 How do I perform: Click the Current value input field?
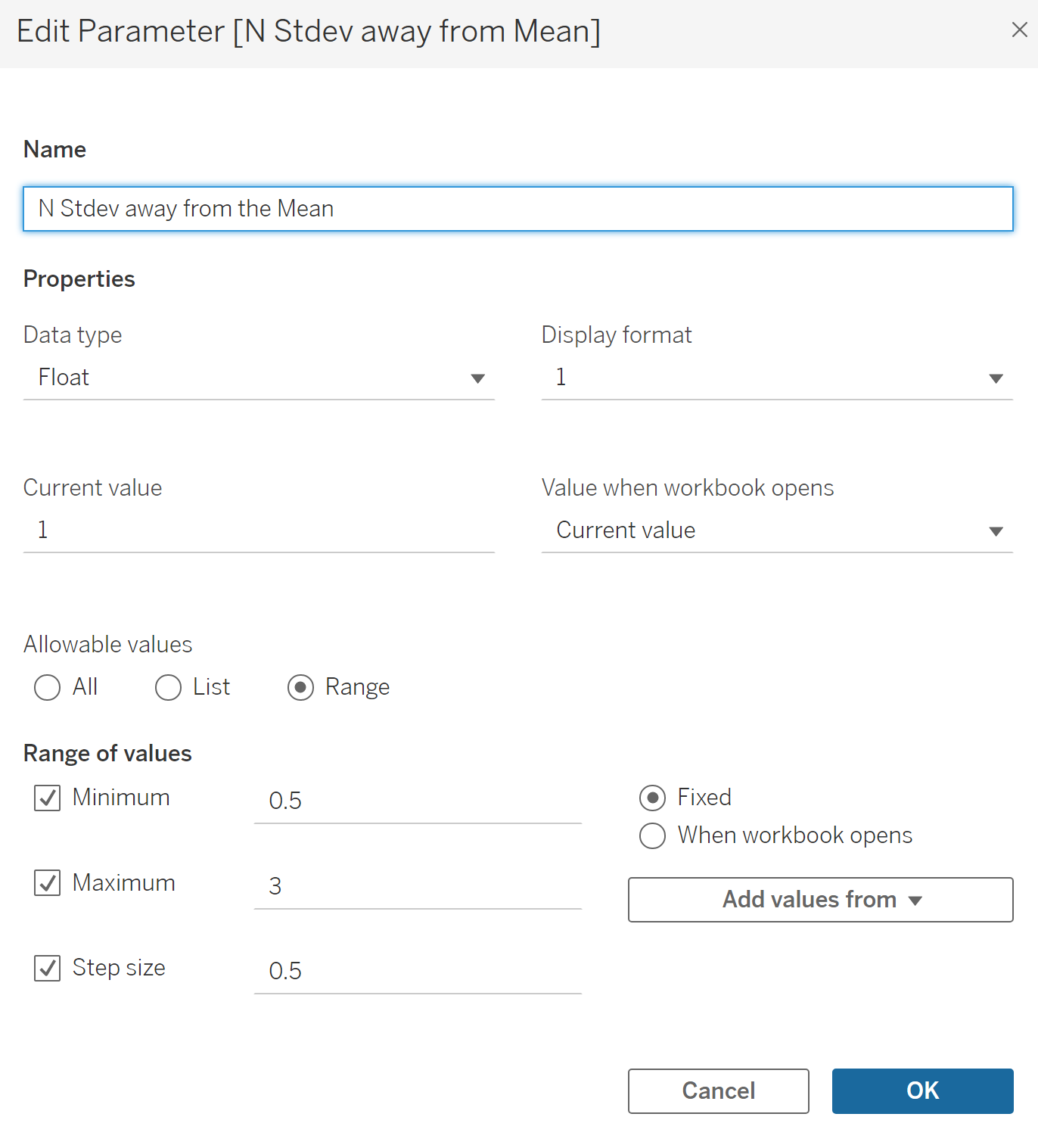click(x=259, y=530)
